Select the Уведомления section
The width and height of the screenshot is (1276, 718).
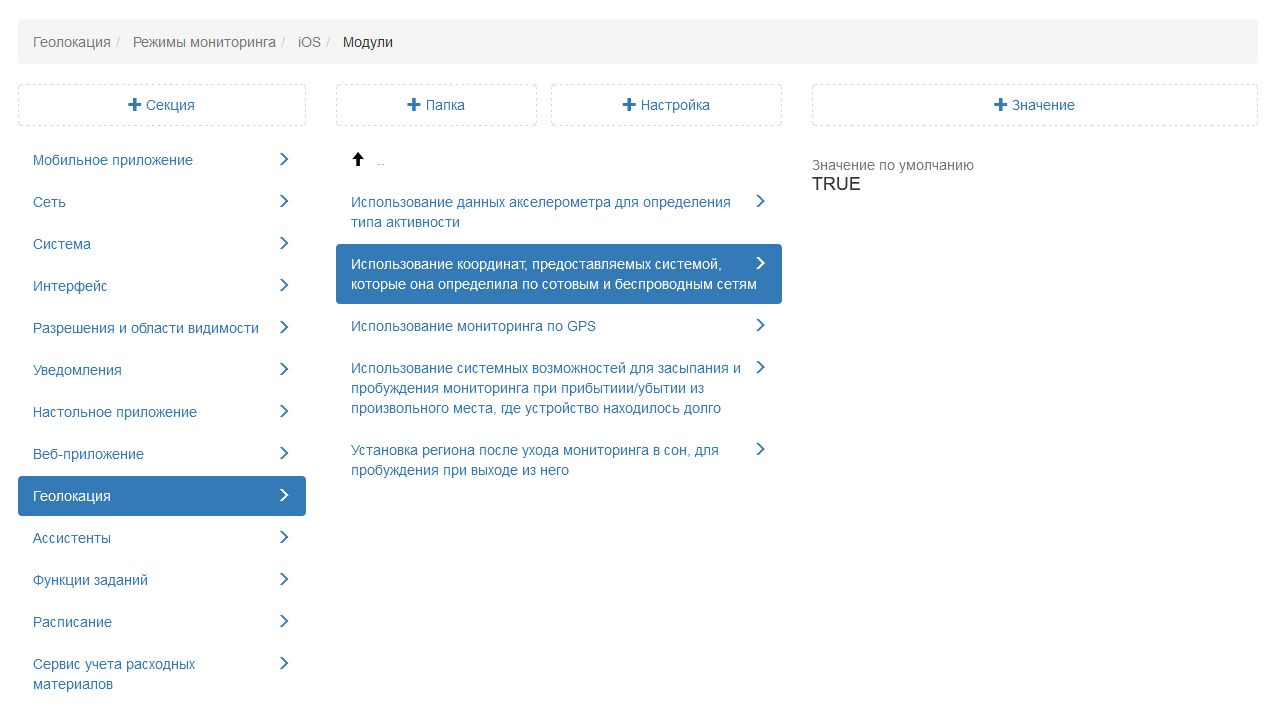tap(77, 370)
